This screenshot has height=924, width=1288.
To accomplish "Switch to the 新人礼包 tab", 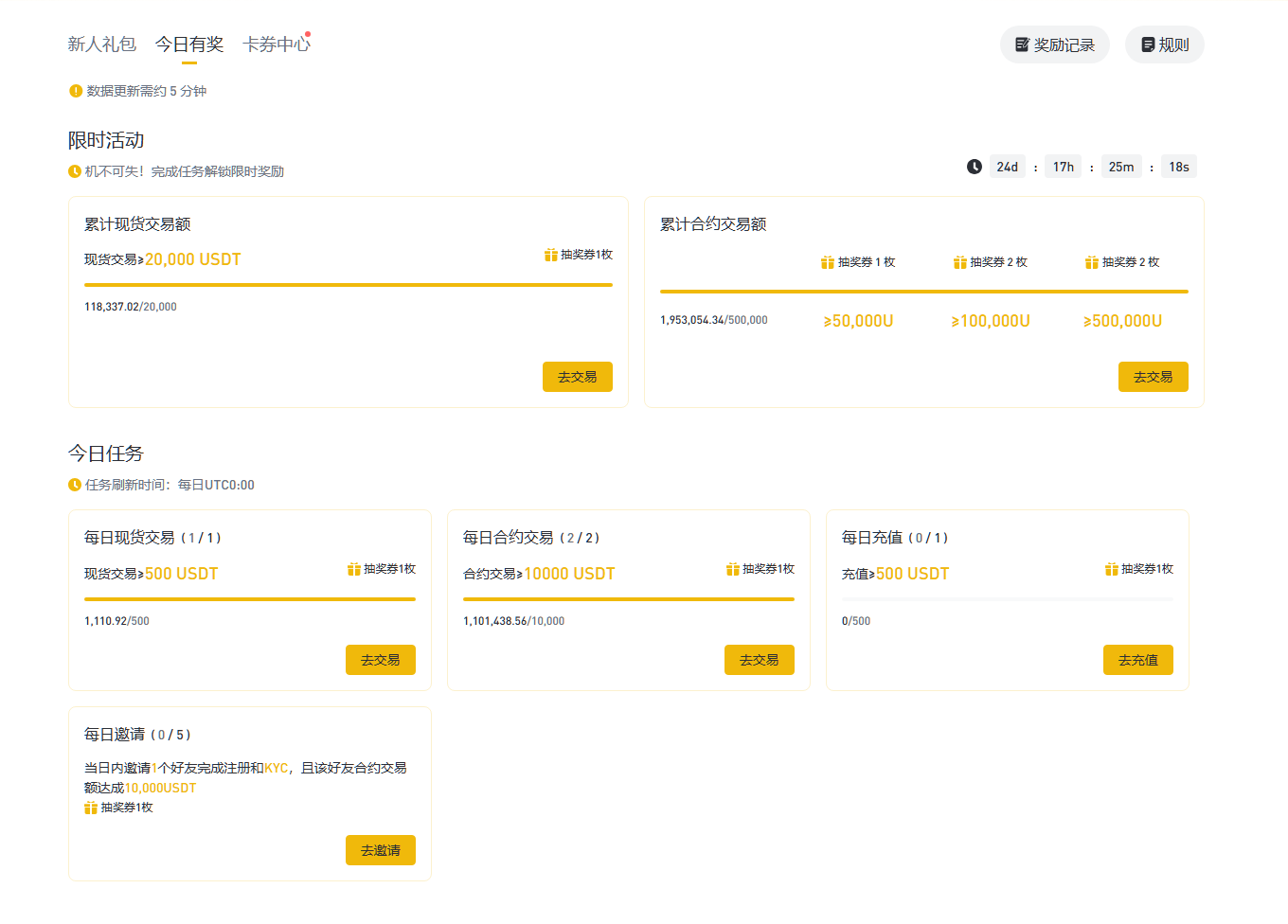I will tap(101, 44).
